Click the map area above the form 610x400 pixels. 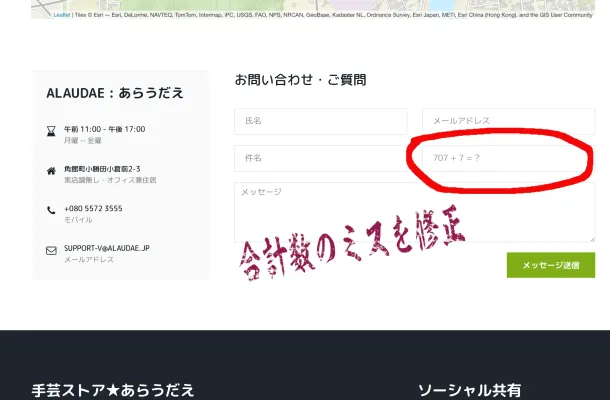click(x=300, y=5)
